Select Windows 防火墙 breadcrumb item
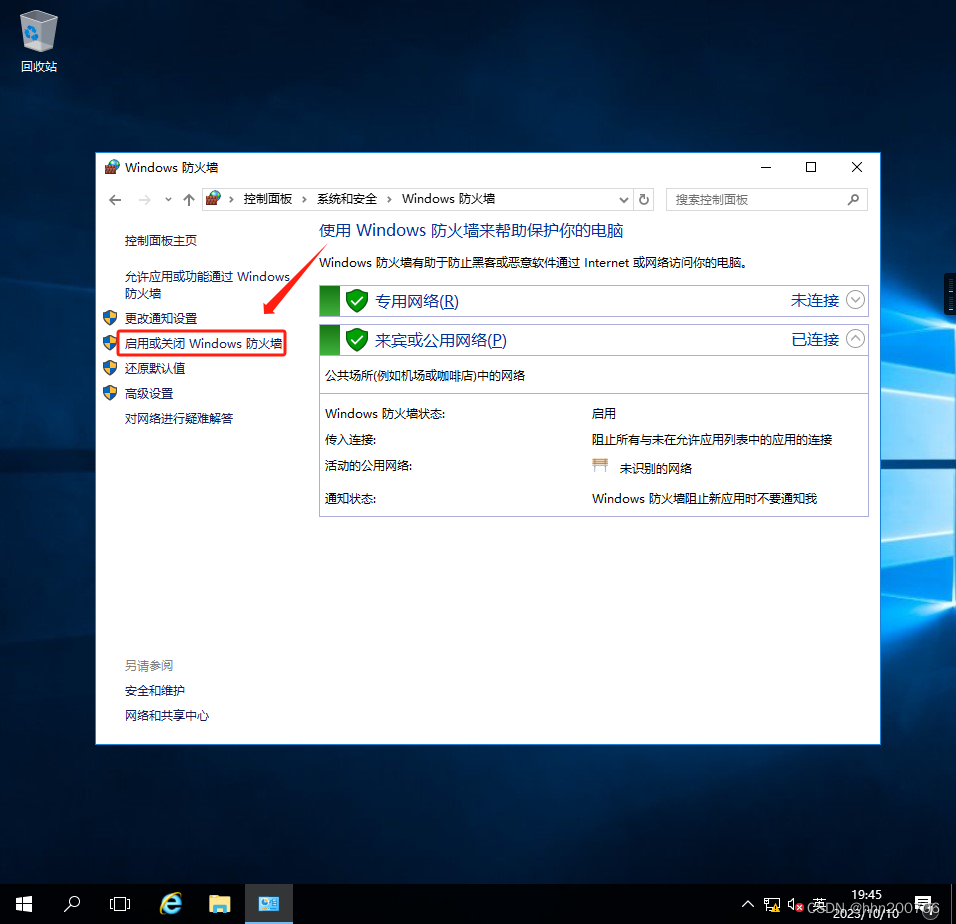956x924 pixels. pyautogui.click(x=448, y=199)
